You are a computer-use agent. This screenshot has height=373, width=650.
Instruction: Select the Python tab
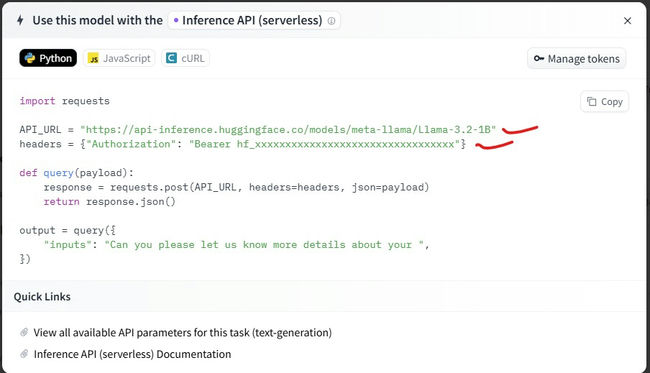pyautogui.click(x=48, y=58)
